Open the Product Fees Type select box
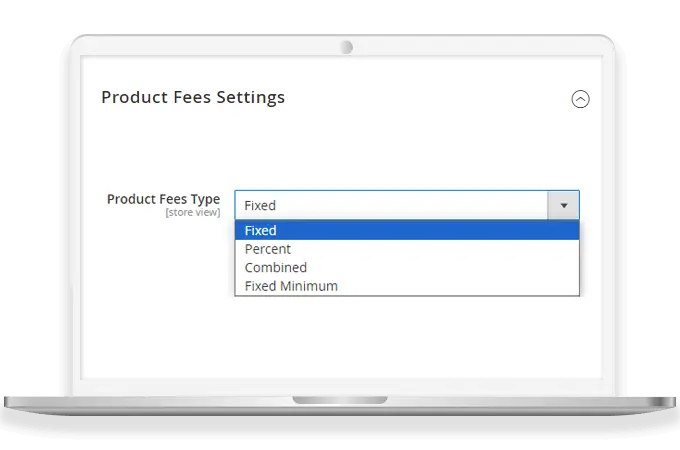The width and height of the screenshot is (680, 450). coord(392,205)
